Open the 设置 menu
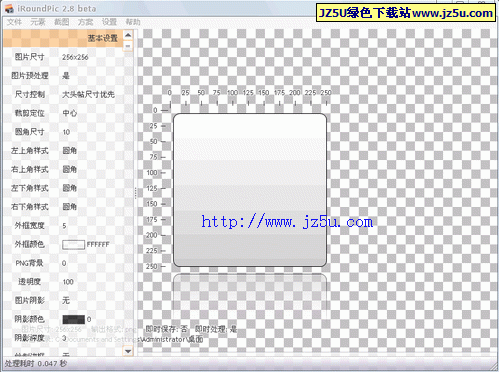Image resolution: width=499 pixels, height=372 pixels. click(109, 22)
